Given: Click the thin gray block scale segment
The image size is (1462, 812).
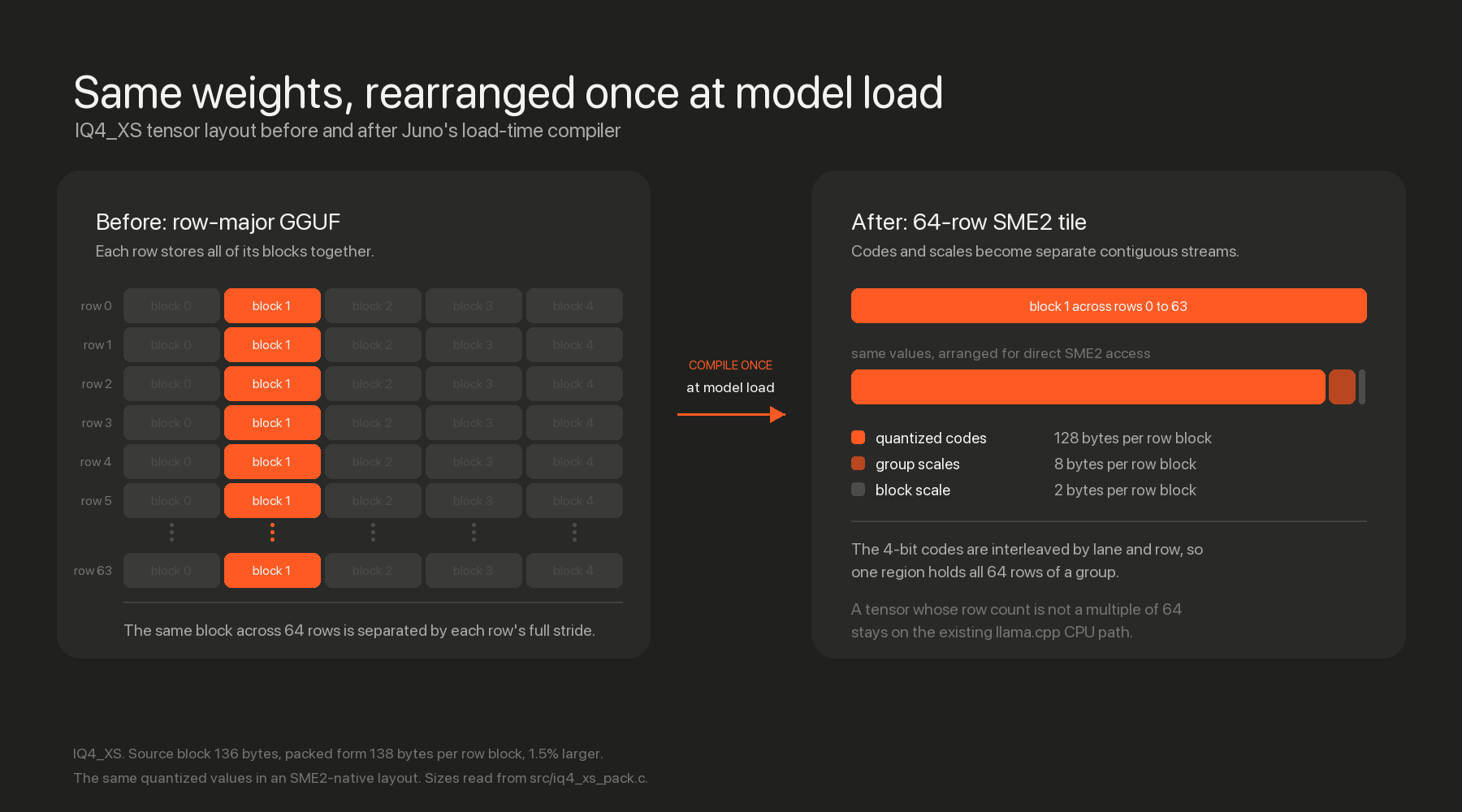Looking at the screenshot, I should (x=1362, y=387).
